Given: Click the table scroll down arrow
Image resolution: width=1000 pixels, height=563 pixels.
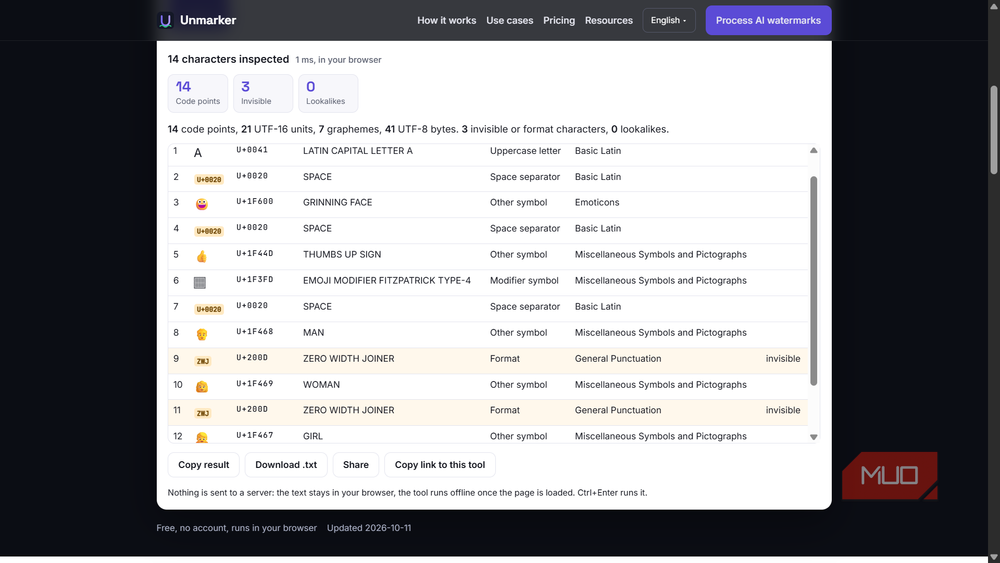Looking at the screenshot, I should 813,437.
